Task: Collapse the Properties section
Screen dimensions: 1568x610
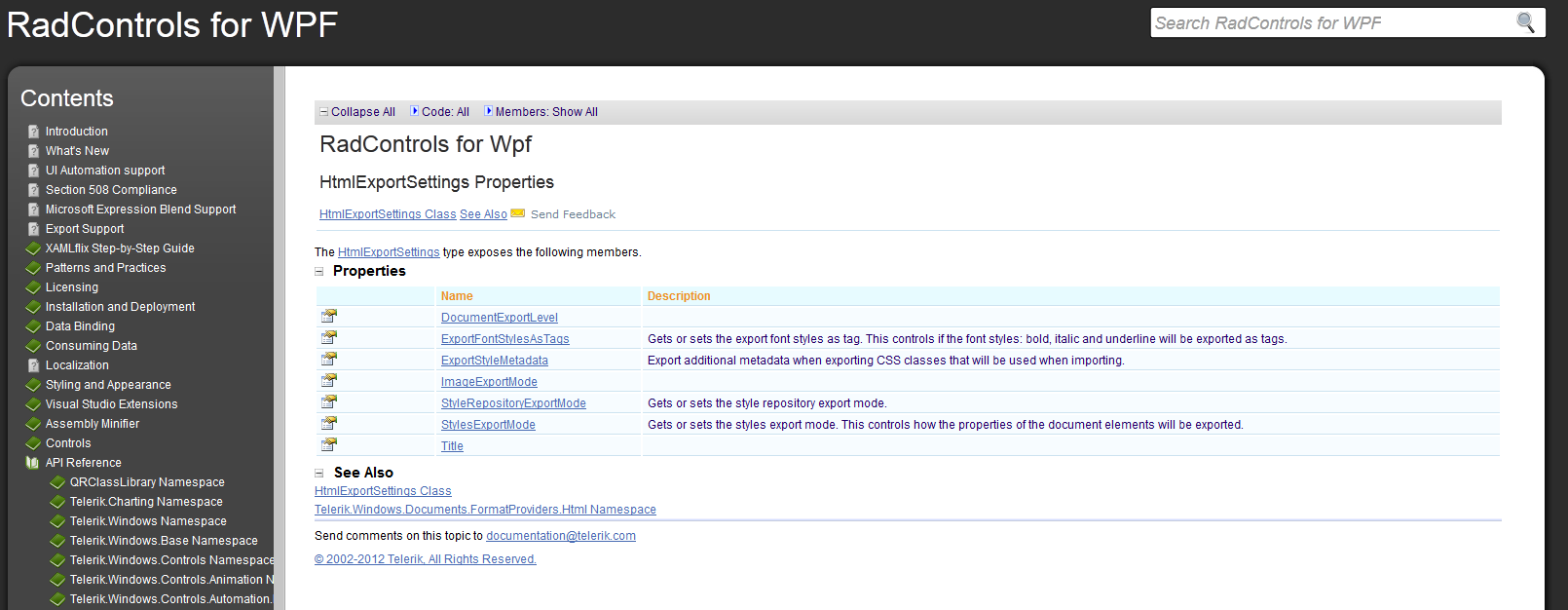Action: click(318, 272)
